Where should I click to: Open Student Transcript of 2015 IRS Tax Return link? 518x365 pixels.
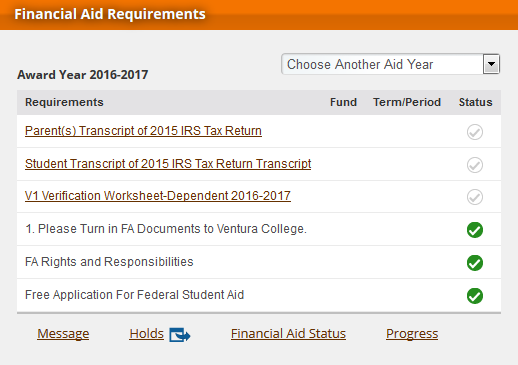tap(168, 164)
